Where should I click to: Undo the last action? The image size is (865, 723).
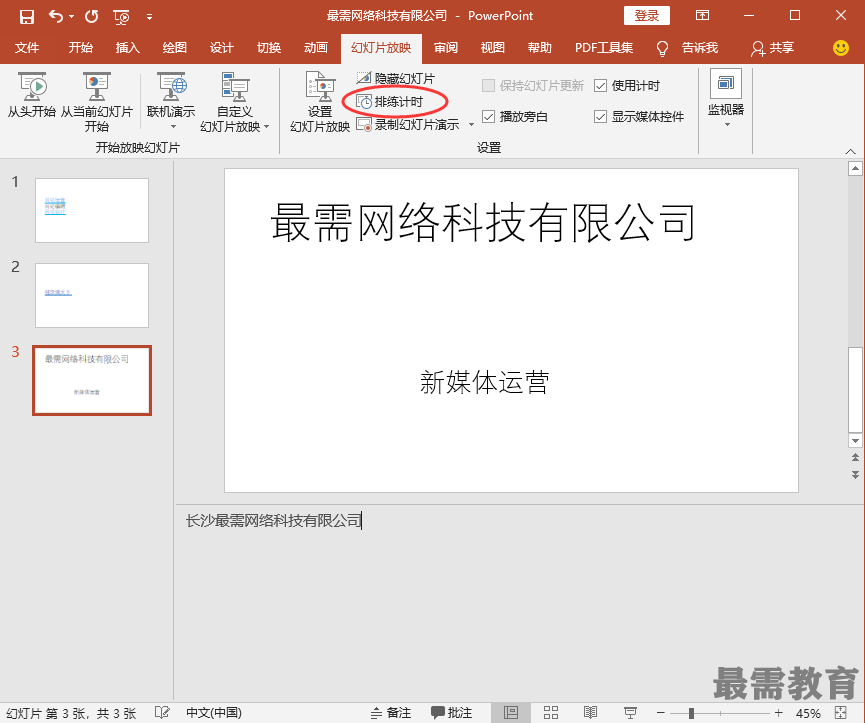point(56,16)
